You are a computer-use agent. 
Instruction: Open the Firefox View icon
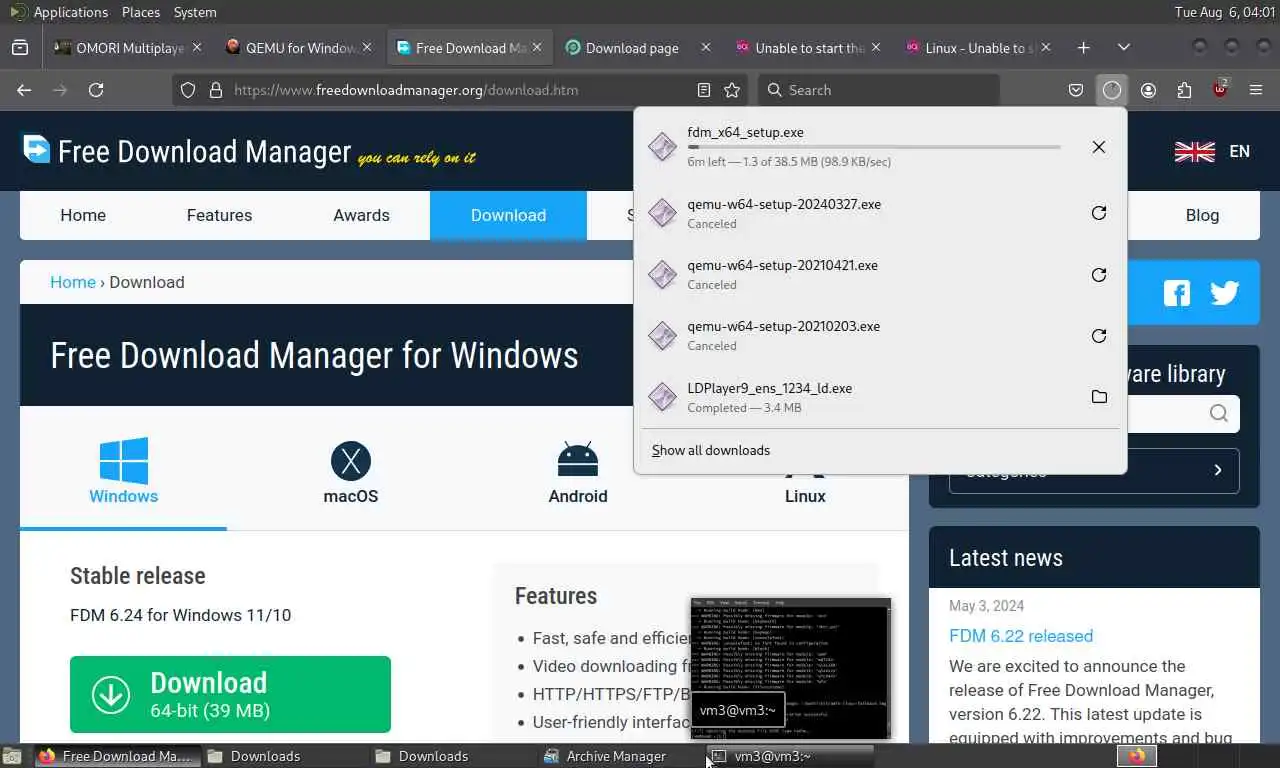tap(19, 47)
